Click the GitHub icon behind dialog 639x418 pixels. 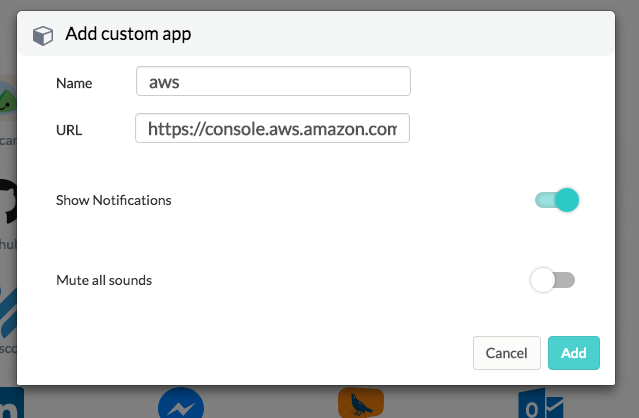tap(7, 199)
